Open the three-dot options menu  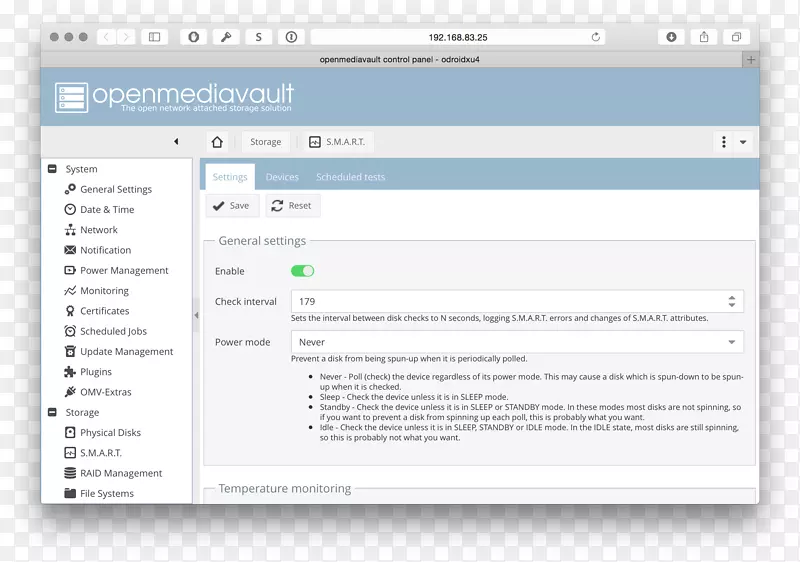[x=724, y=142]
